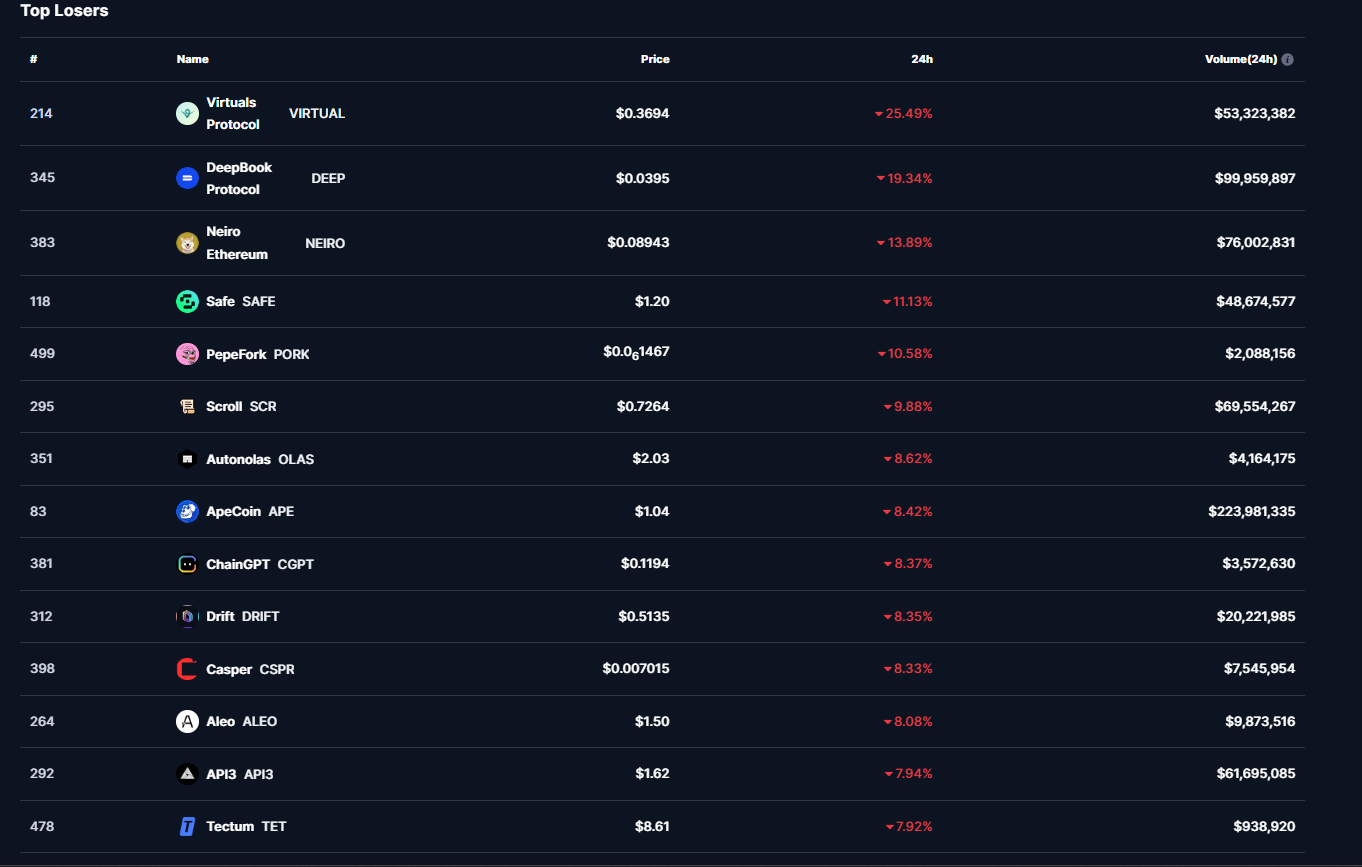Click the DeepBook Protocol coin icon
1362x867 pixels.
click(187, 178)
